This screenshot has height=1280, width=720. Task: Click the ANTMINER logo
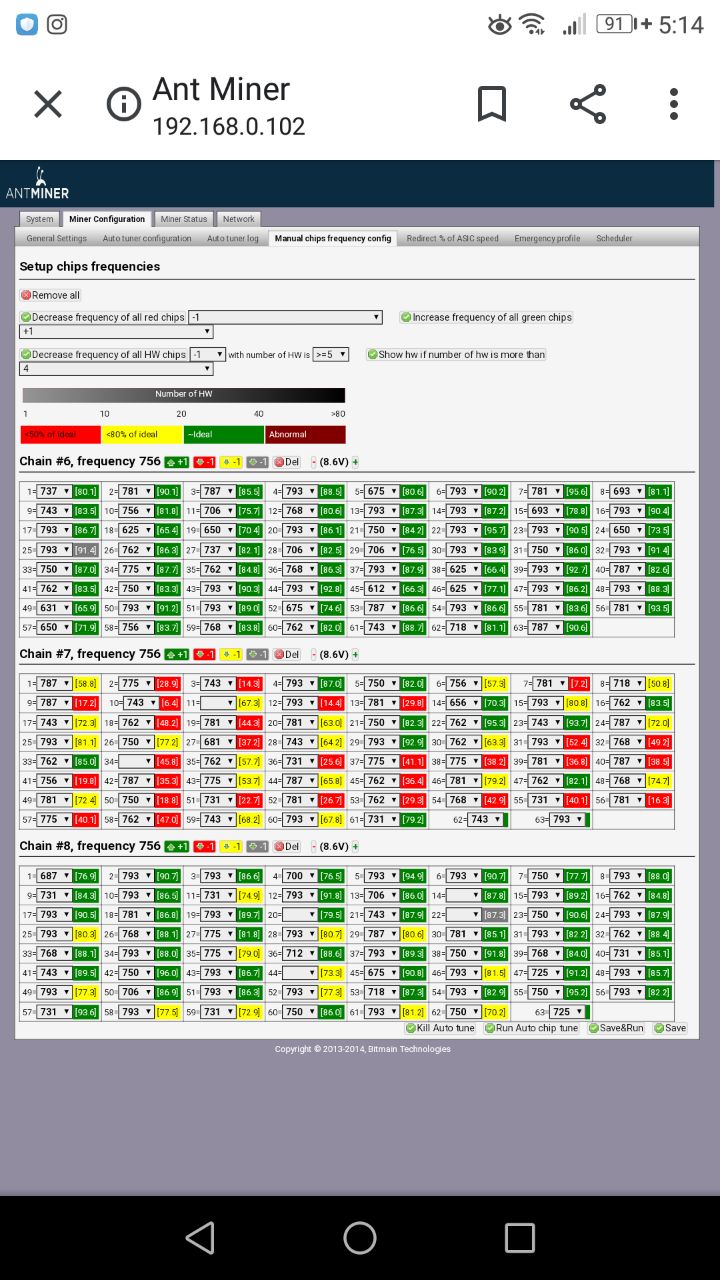(x=37, y=185)
